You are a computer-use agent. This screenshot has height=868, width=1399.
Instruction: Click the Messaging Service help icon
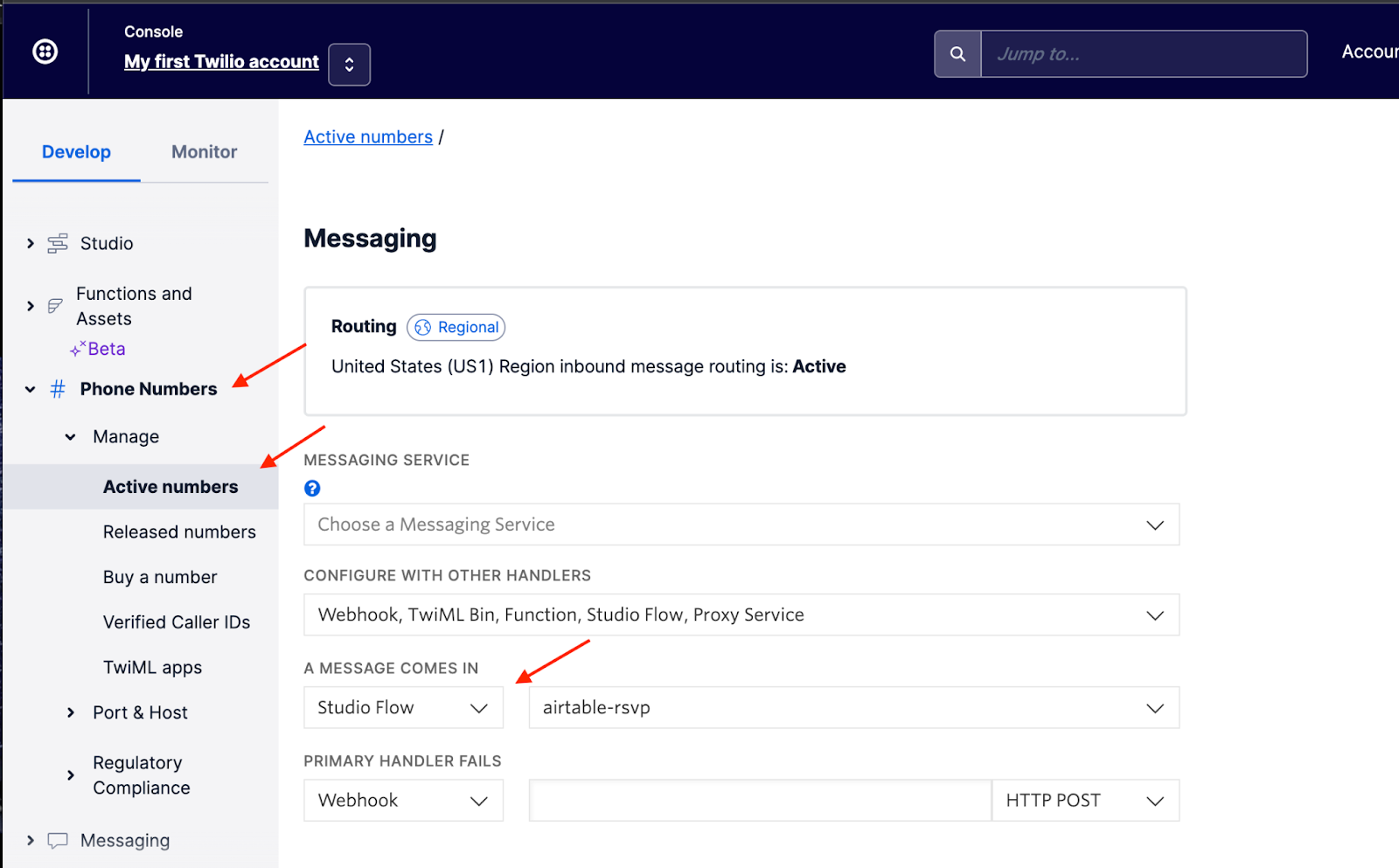pos(312,489)
